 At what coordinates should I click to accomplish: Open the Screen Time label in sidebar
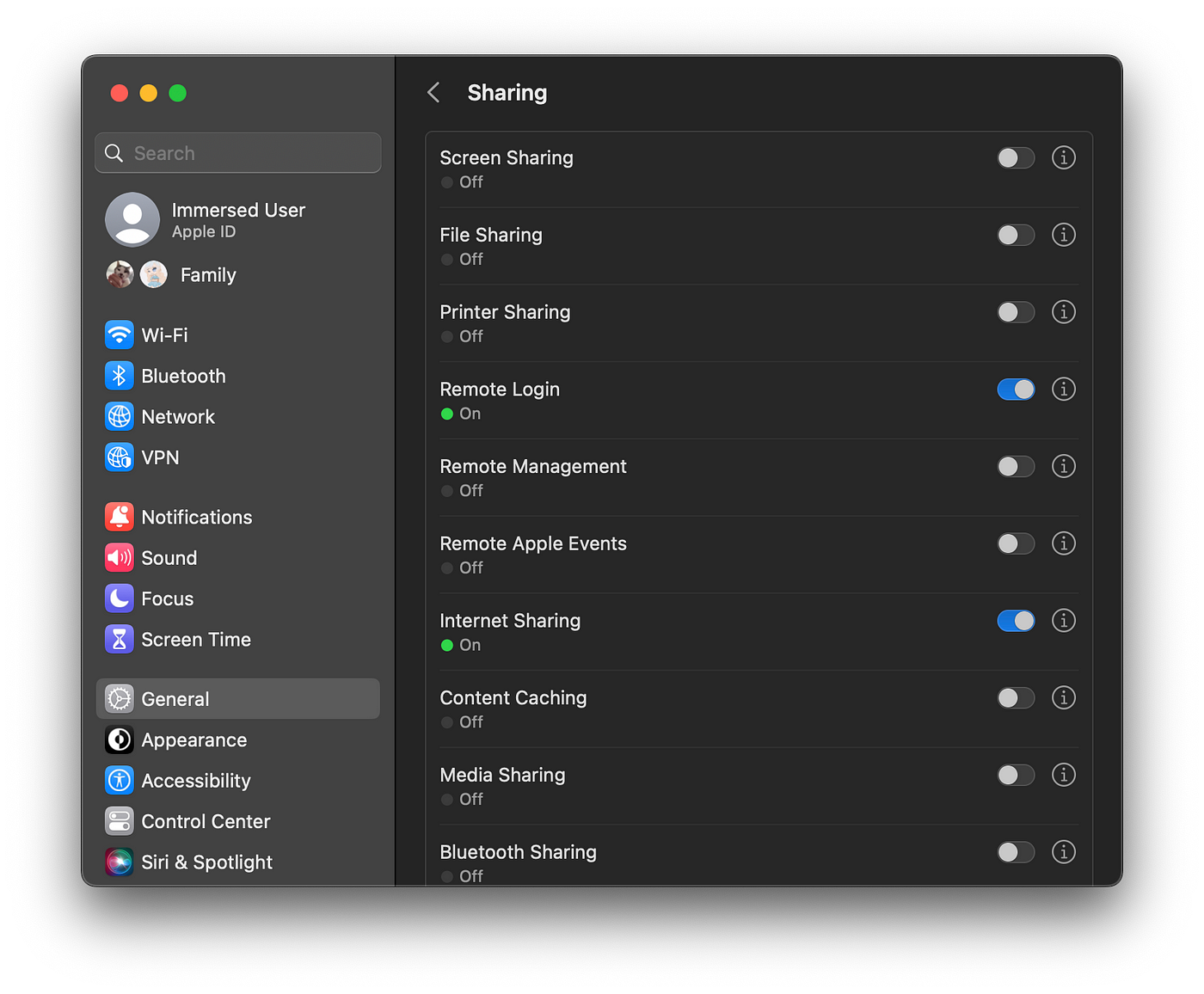coord(196,640)
